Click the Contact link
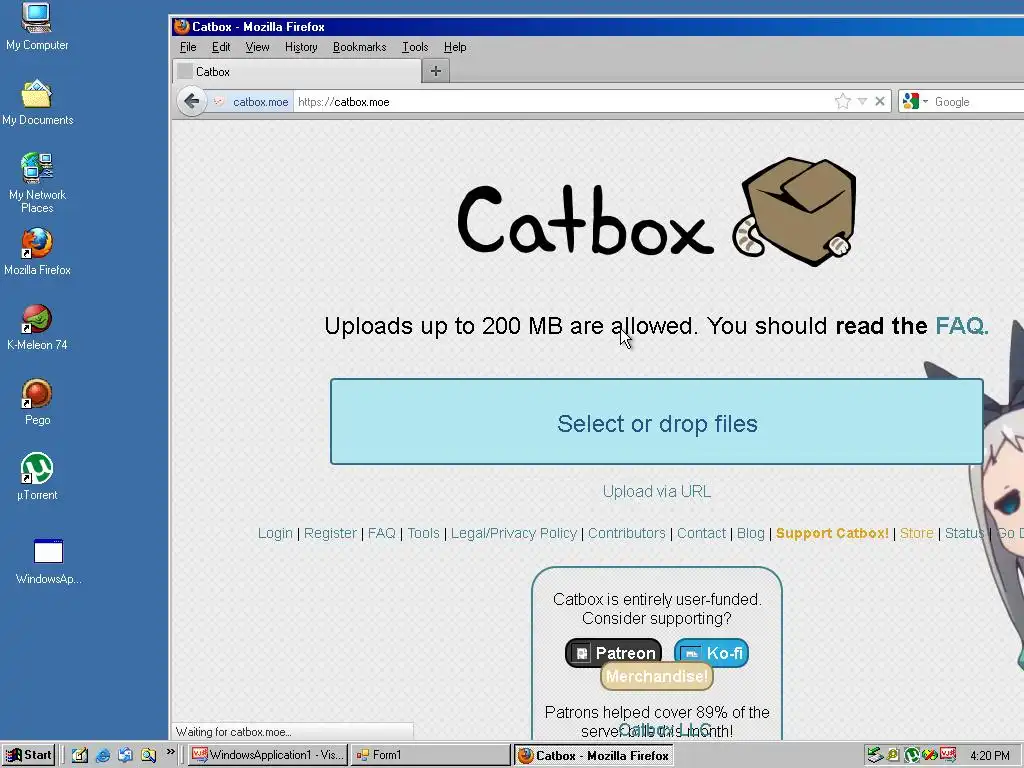This screenshot has width=1024, height=768. pyautogui.click(x=701, y=533)
